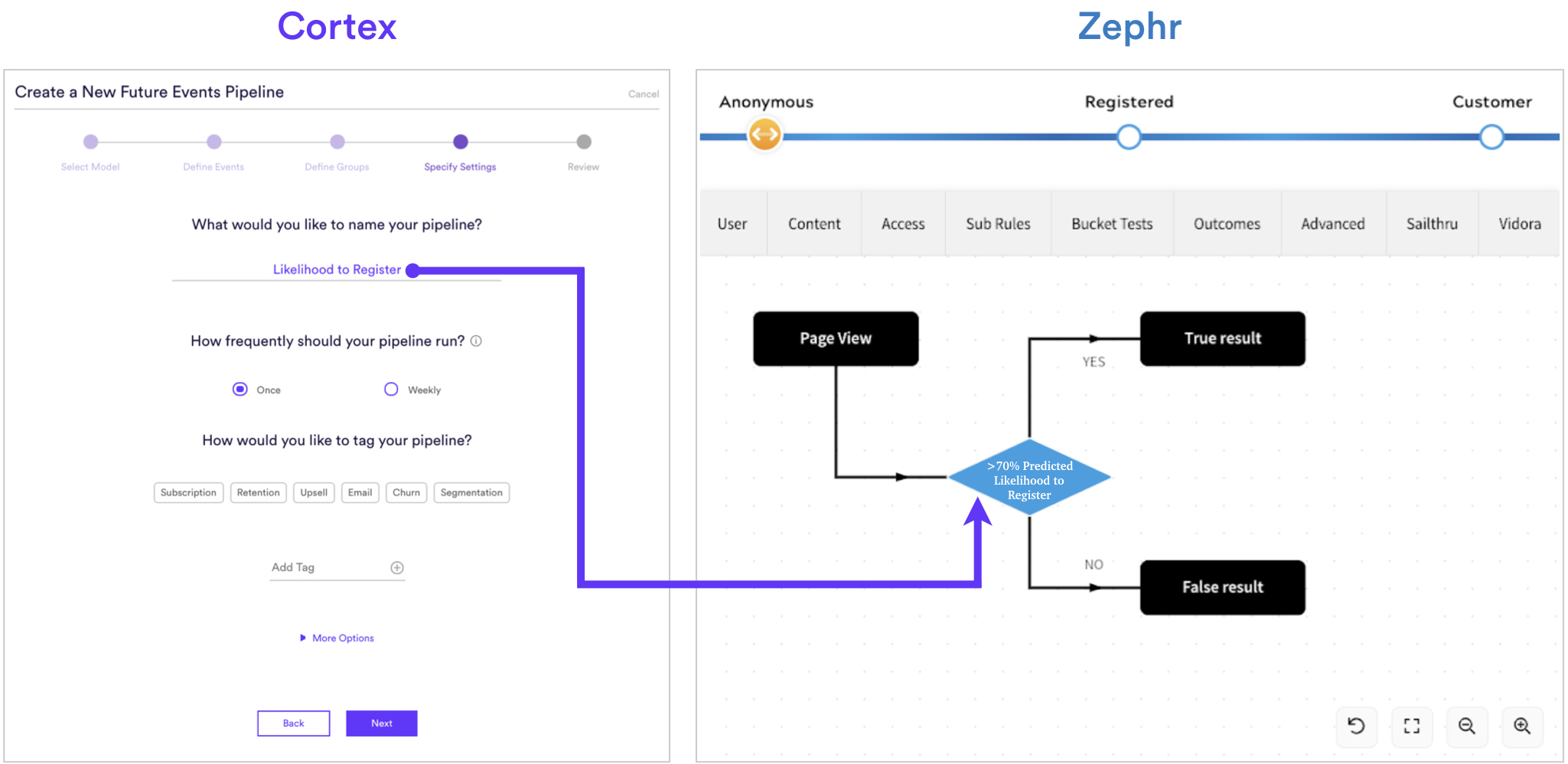Click the Customer node on journey slider
The width and height of the screenshot is (1568, 764).
(x=1491, y=137)
